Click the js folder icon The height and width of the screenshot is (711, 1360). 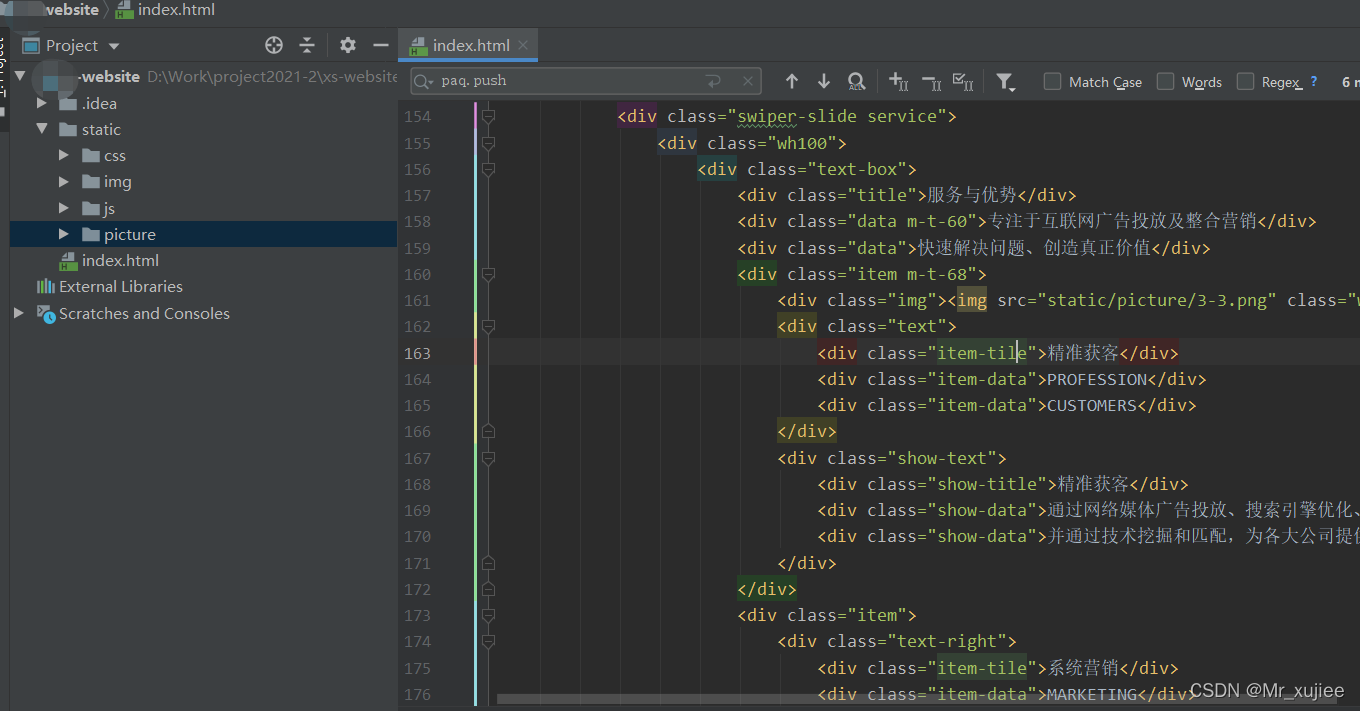coord(90,208)
